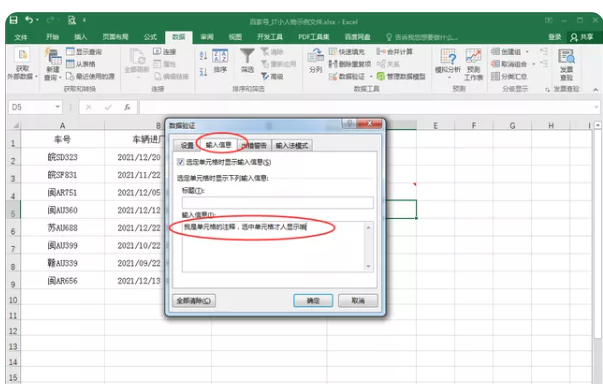
Task: Click Forecast Sheet (预测工作表) icon
Action: 473,65
